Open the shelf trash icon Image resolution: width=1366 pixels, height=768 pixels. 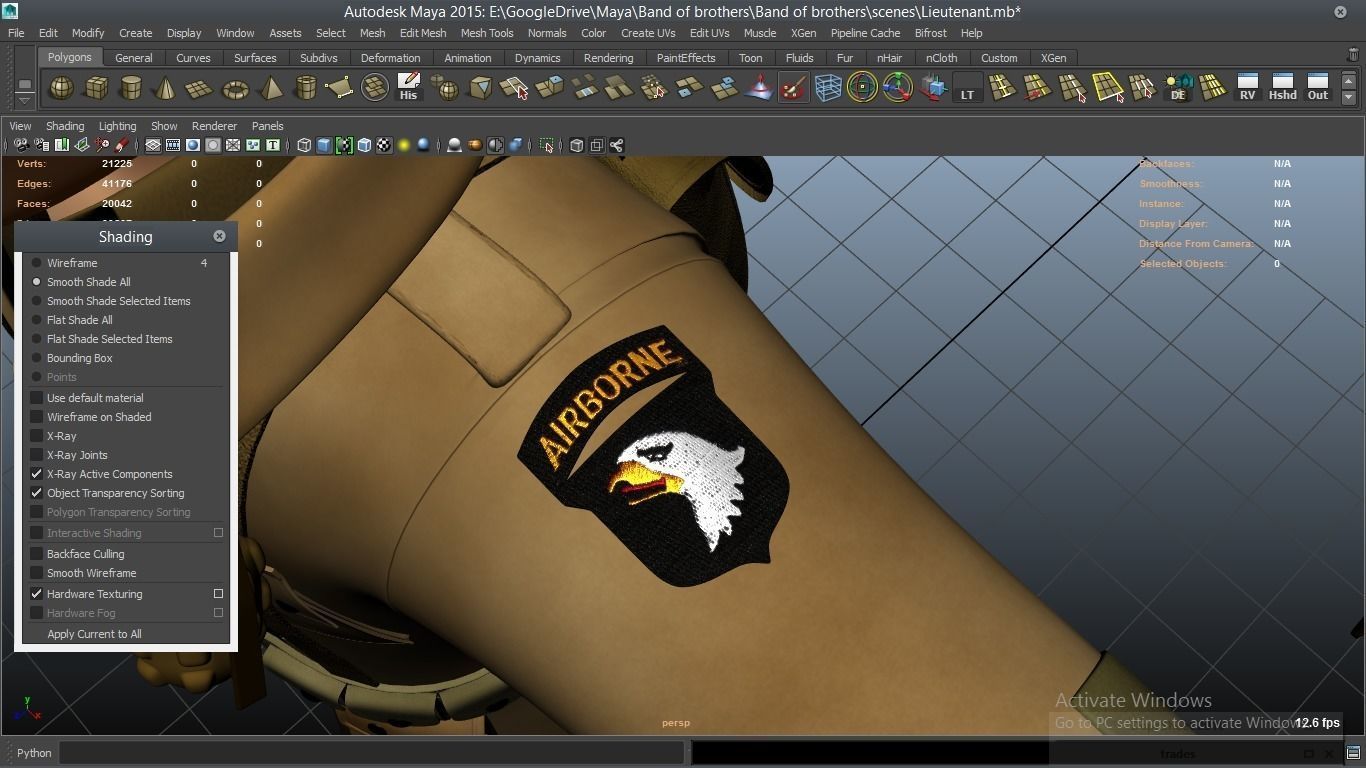(1353, 56)
